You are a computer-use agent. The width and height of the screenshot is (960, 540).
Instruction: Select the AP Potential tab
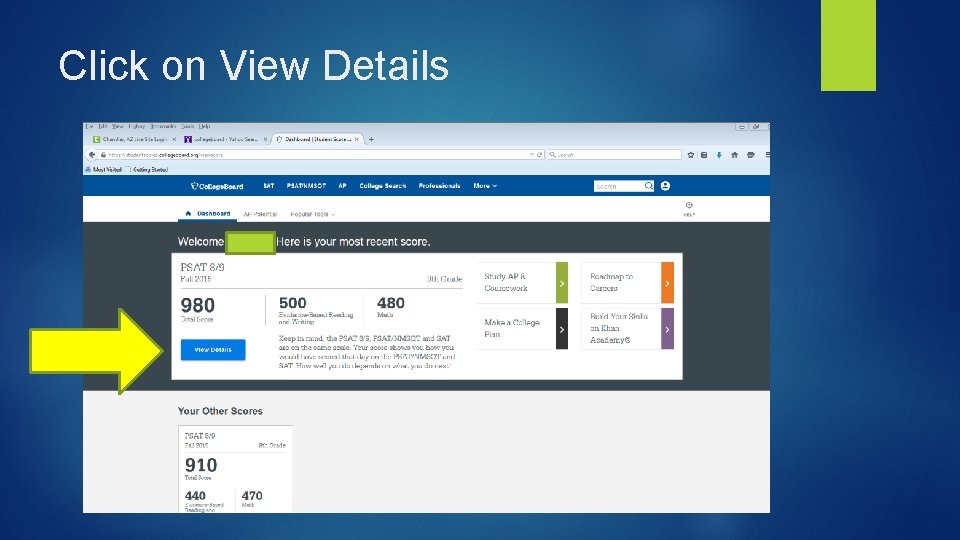(x=260, y=214)
